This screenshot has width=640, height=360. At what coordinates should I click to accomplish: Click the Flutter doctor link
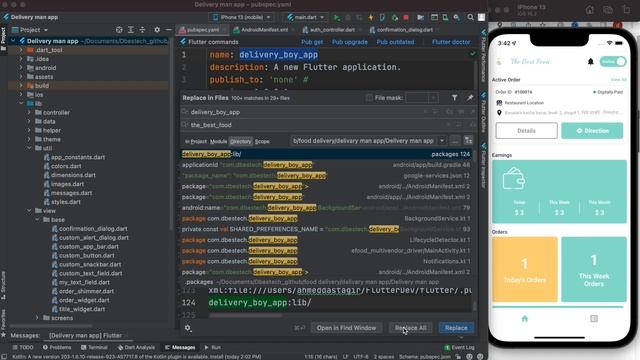click(451, 42)
